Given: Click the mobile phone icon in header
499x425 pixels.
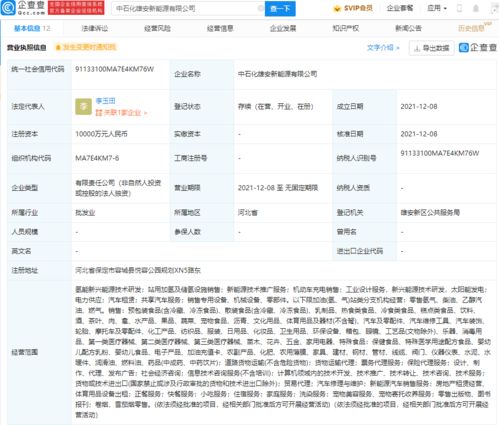Looking at the screenshot, I should [x=459, y=8].
